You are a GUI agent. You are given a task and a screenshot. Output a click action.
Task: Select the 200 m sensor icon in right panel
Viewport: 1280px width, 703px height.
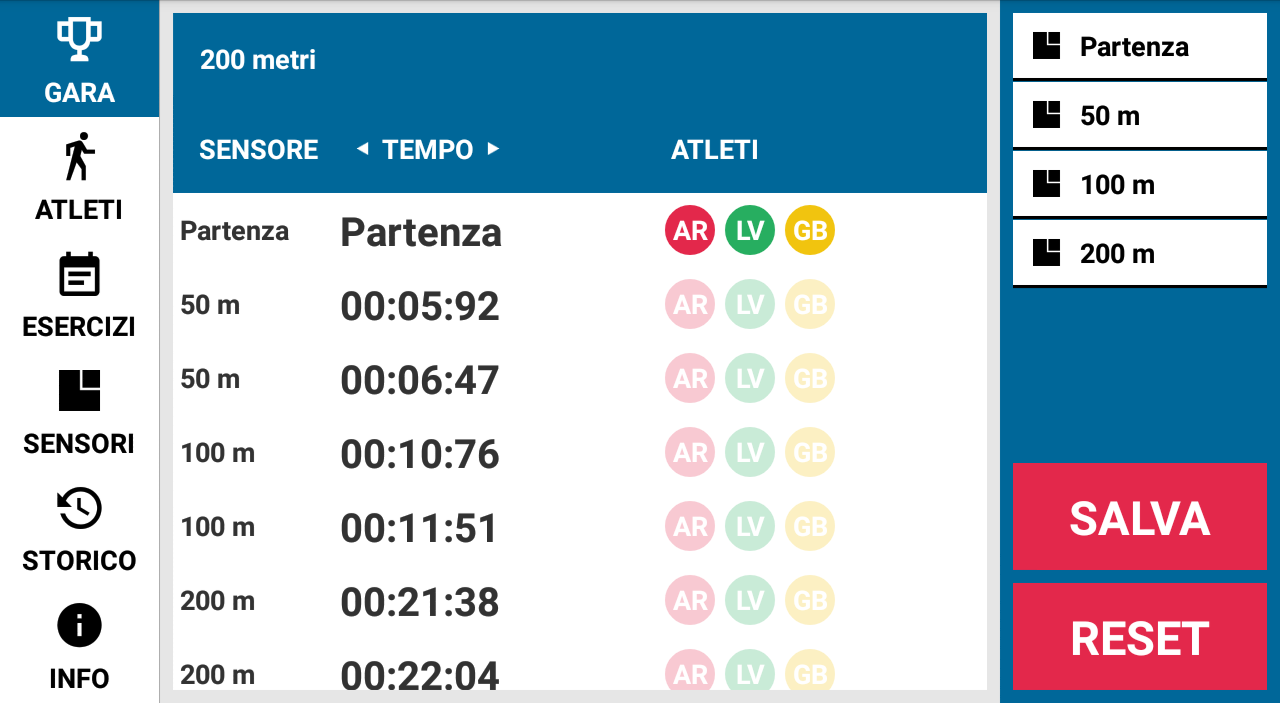coord(1046,253)
